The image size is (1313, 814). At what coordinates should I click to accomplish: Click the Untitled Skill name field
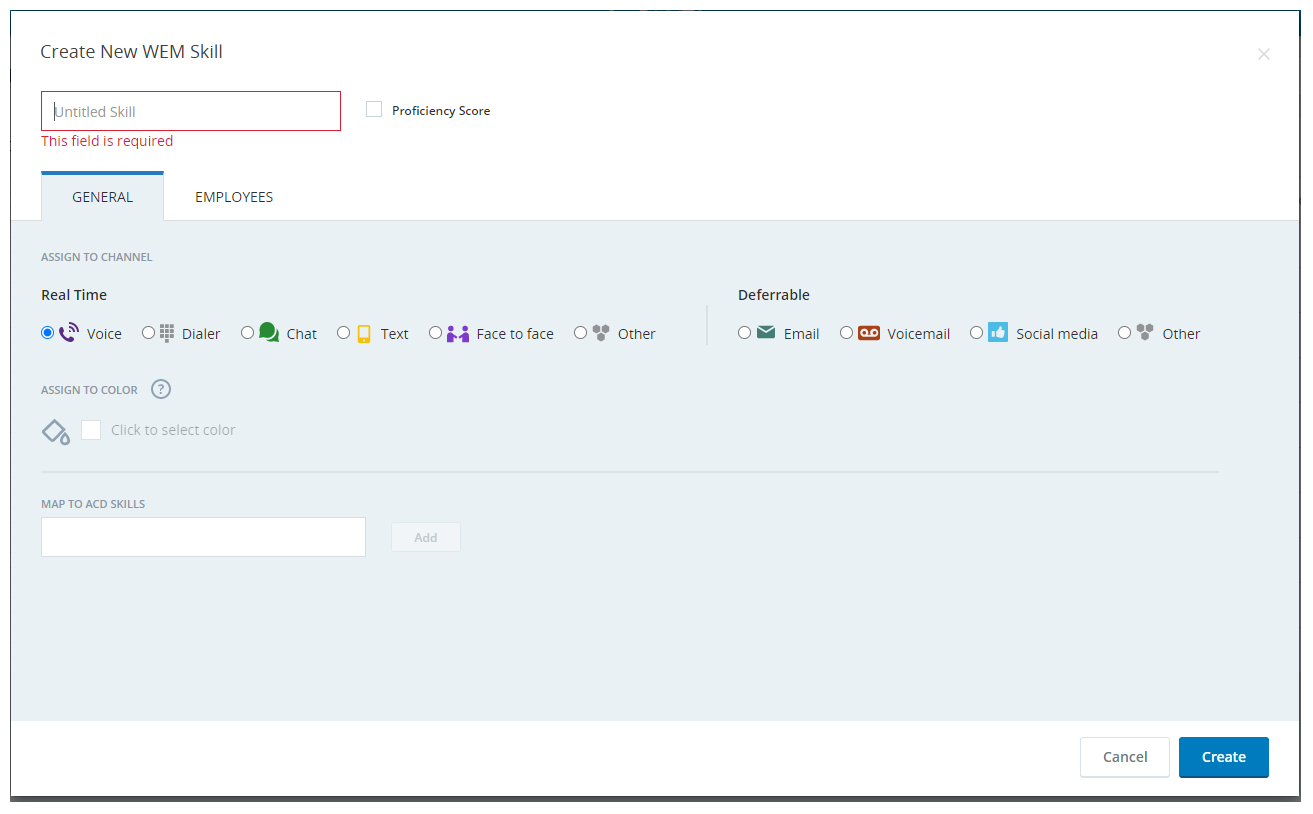(x=191, y=112)
